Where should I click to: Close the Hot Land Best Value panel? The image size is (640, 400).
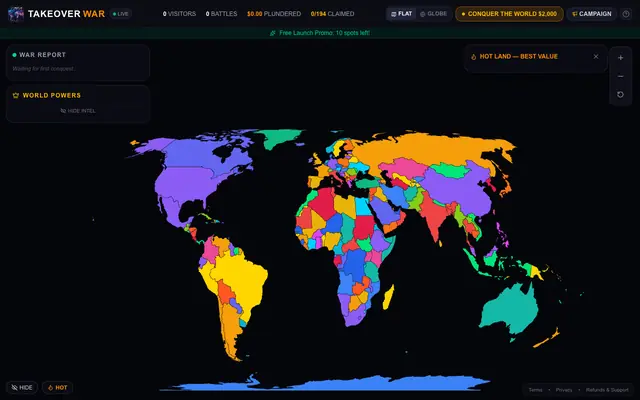coord(596,56)
